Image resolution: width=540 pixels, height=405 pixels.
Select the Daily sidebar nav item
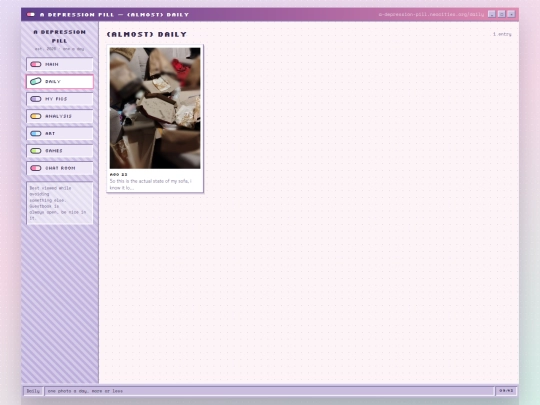60,82
